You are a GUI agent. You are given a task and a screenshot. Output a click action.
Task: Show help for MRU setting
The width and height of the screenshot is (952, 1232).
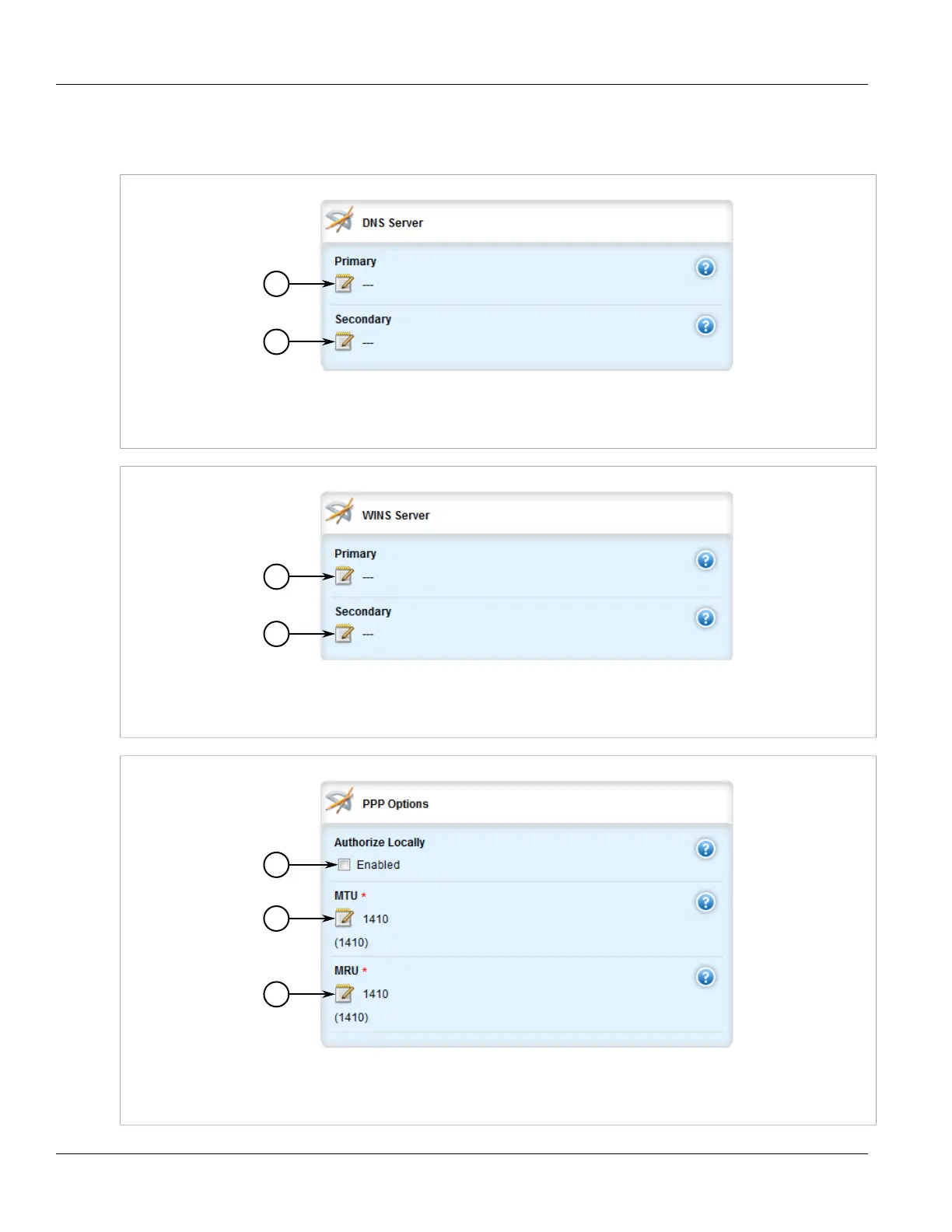tap(705, 977)
